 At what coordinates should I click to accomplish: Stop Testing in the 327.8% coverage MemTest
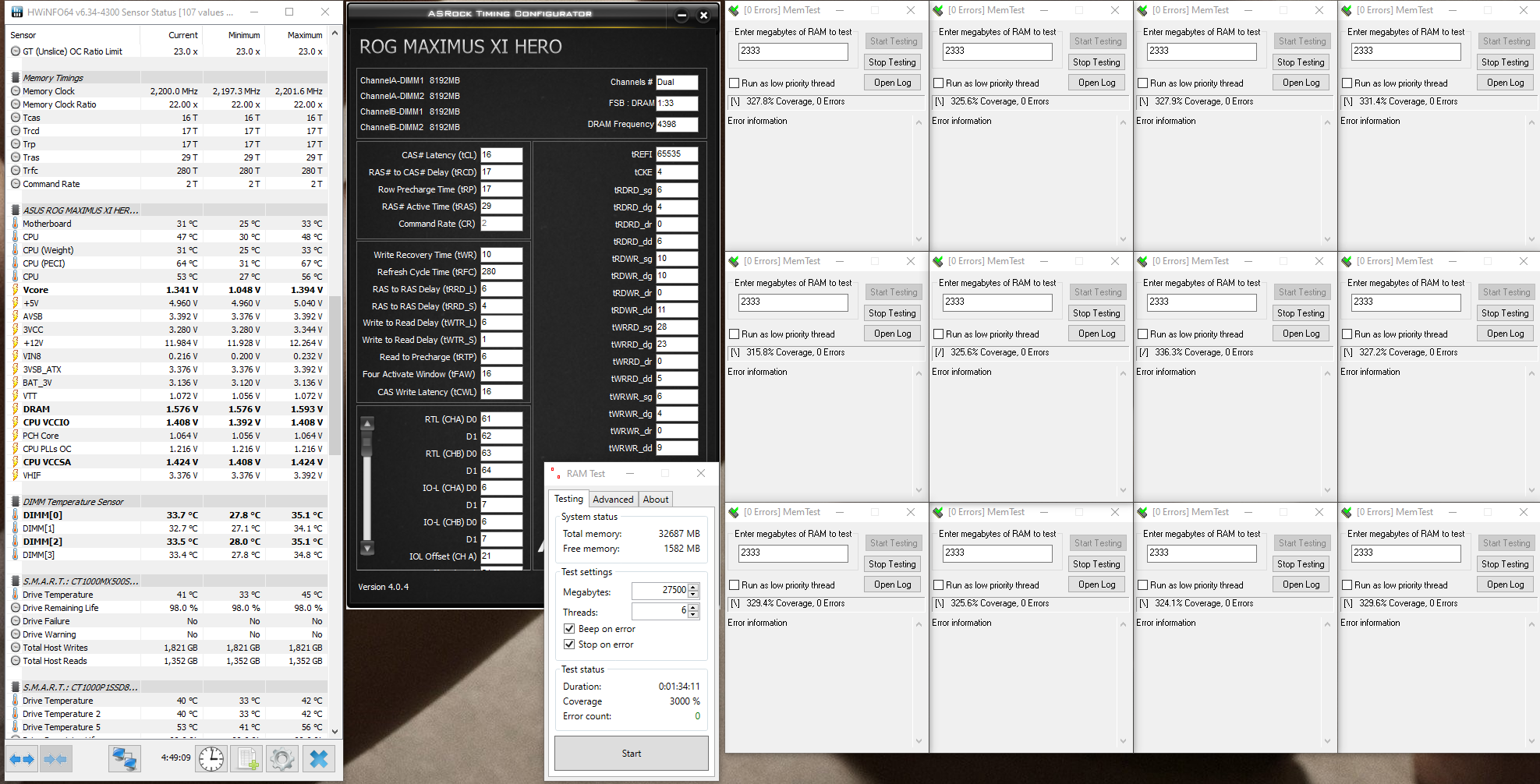(892, 62)
